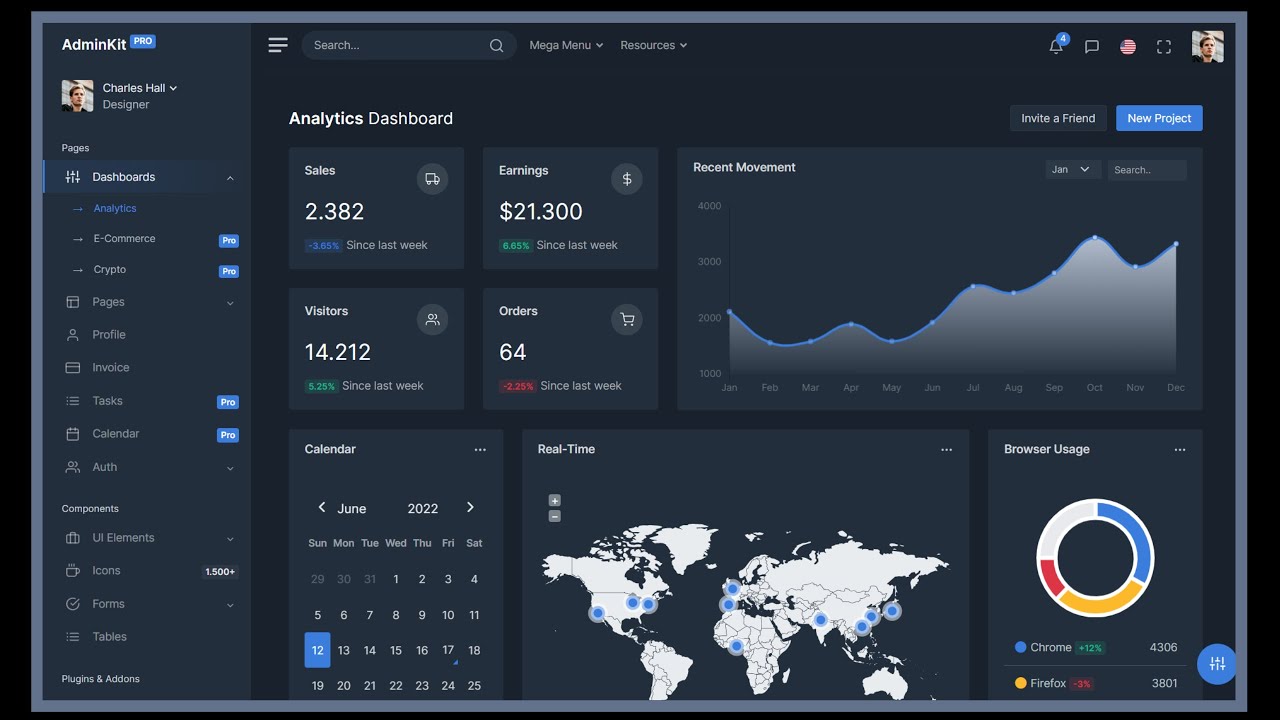
Task: Click the -2.25% Orders badge
Action: click(x=518, y=386)
